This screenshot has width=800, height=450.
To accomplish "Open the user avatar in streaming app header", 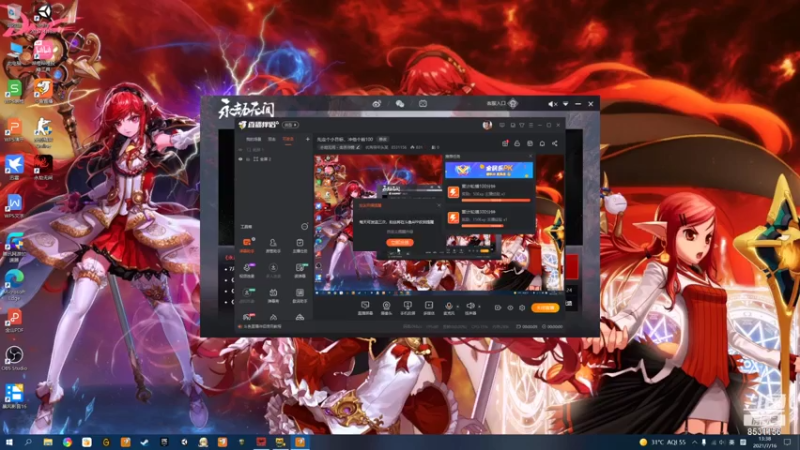I will click(x=487, y=125).
